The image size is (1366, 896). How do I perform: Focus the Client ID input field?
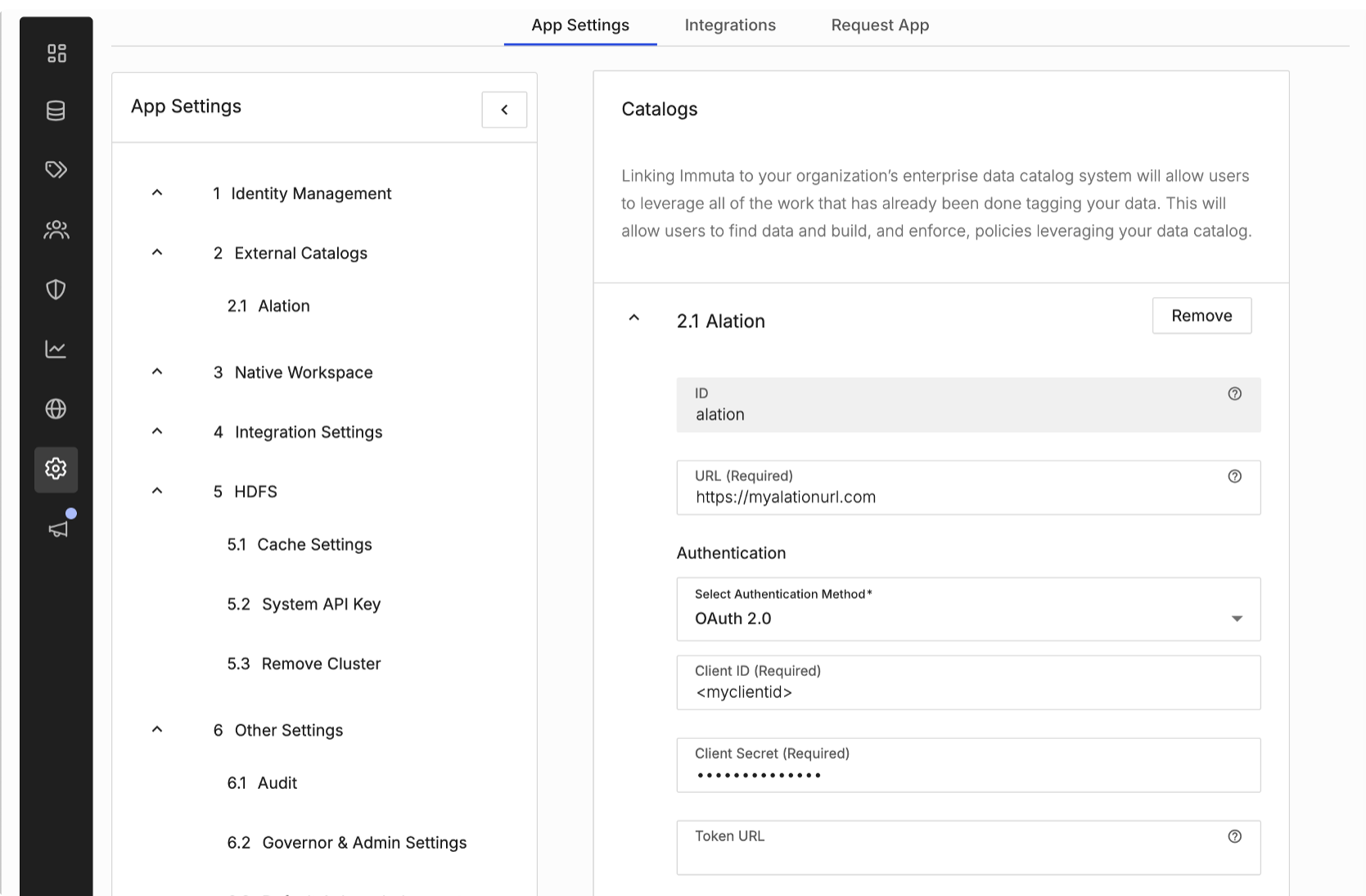pos(968,682)
